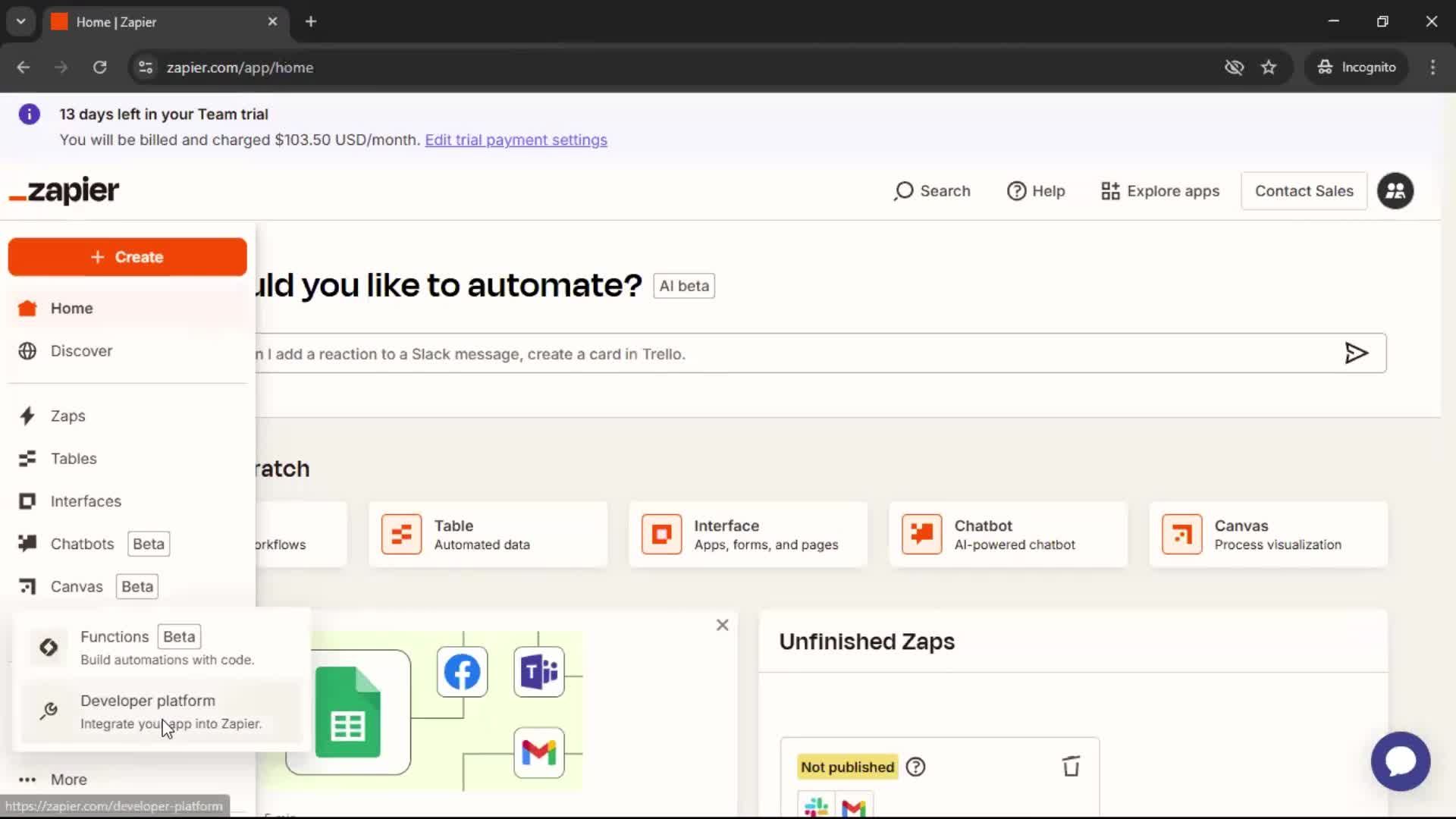Select Home in the sidebar
The image size is (1456, 819).
coord(127,308)
